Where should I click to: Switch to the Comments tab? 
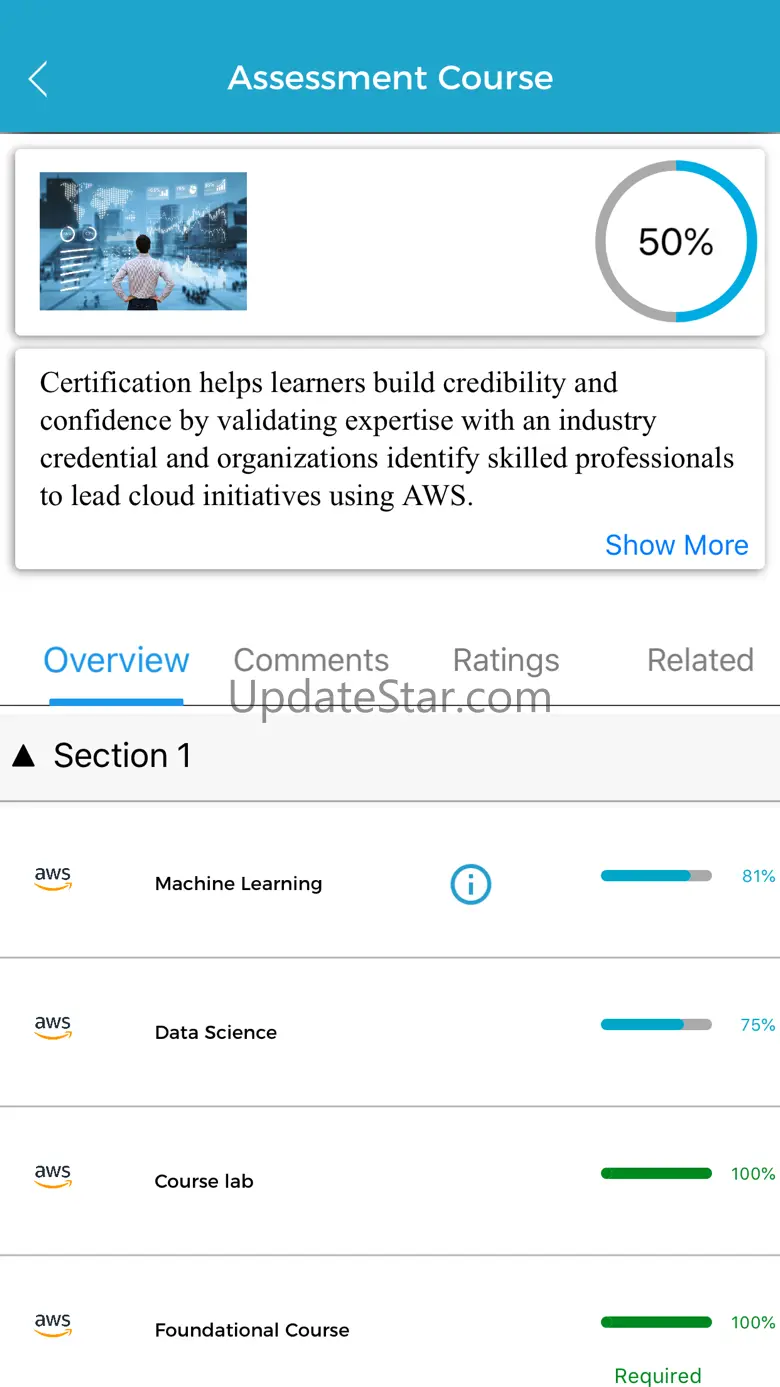311,660
